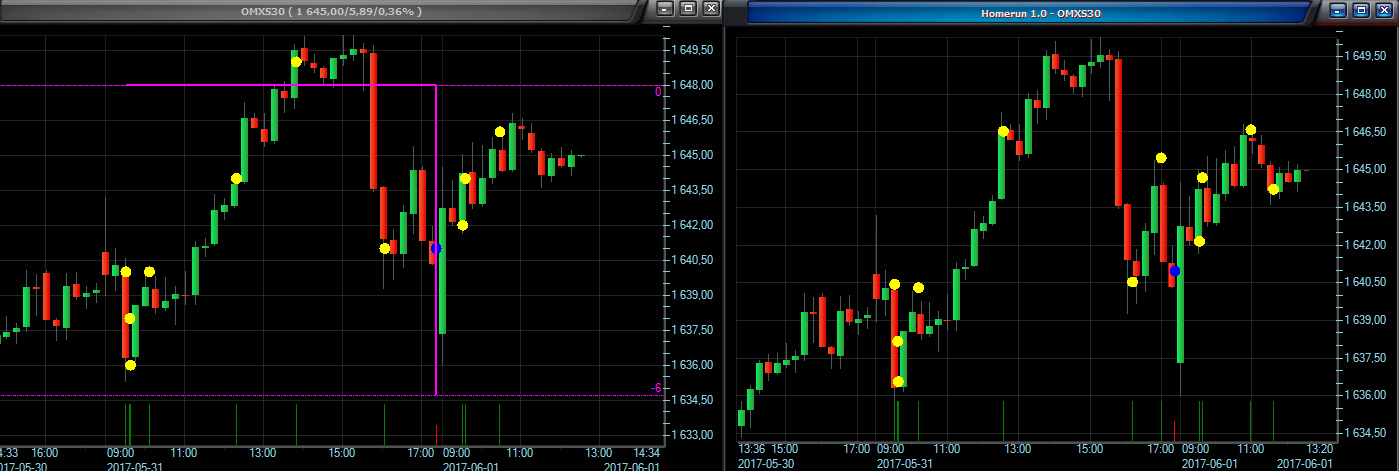Screen dimensions: 1399x471
Task: Click the lowest yellow dot in left chart
Action: [130, 365]
